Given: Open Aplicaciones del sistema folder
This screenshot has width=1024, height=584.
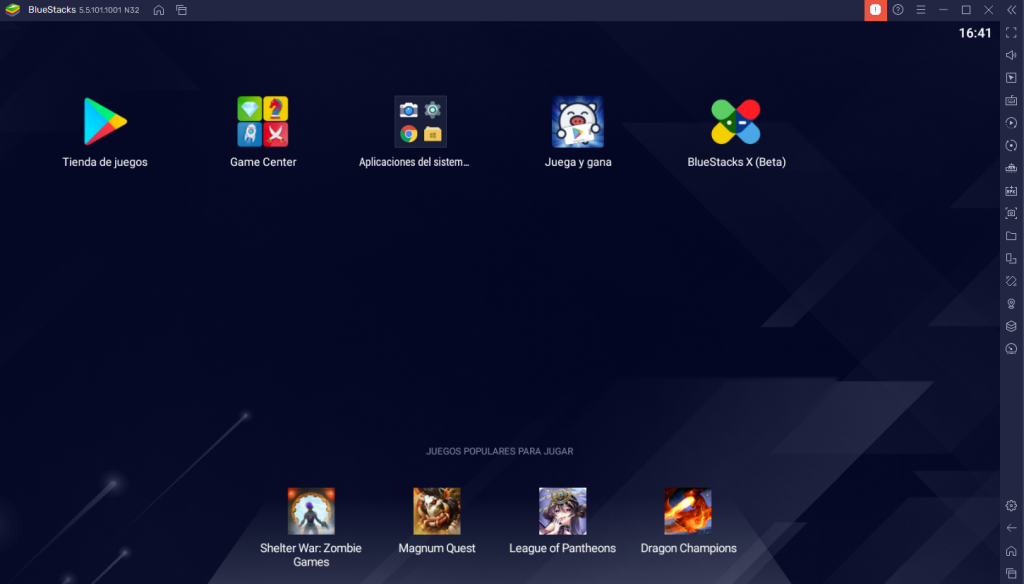Looking at the screenshot, I should click(x=420, y=122).
